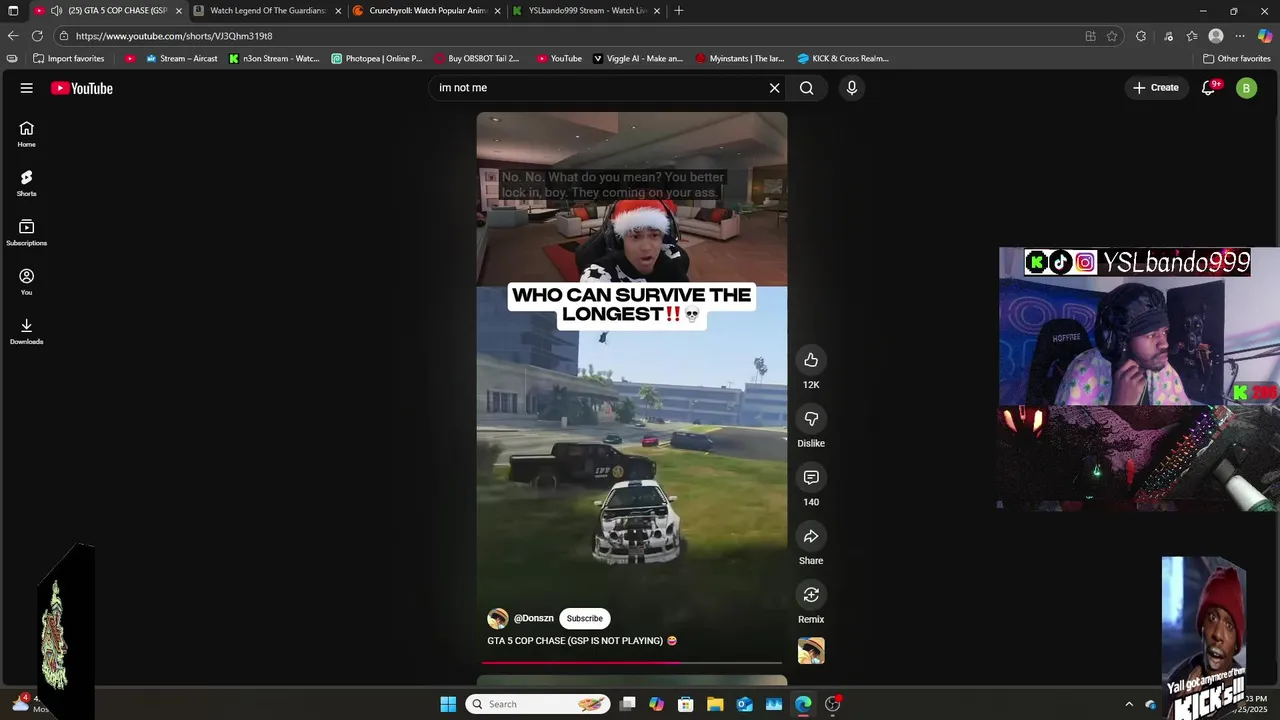Screen dimensions: 1280x720
Task: Click the browser address bar URL
Action: [x=174, y=36]
